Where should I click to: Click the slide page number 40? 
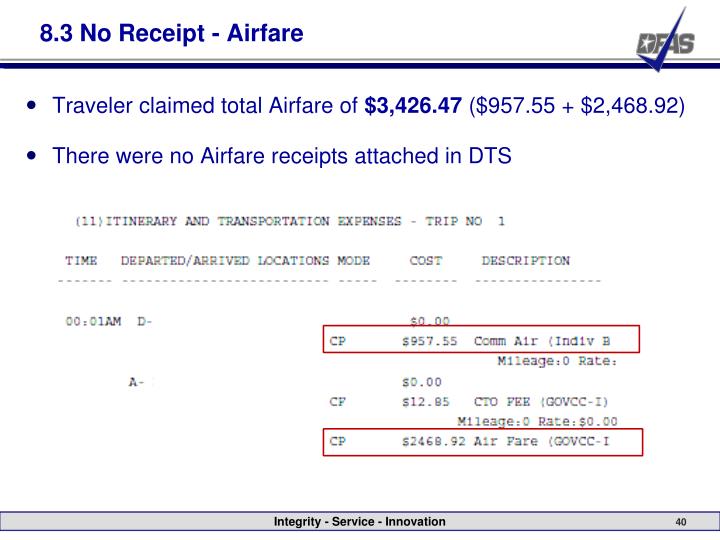(x=681, y=522)
